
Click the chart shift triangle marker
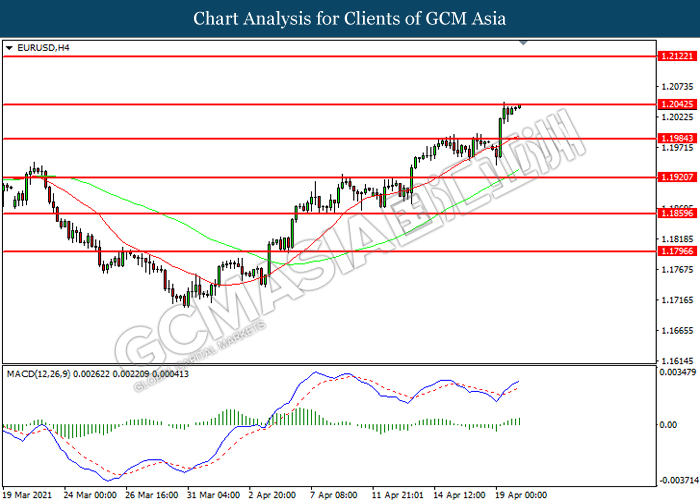(x=524, y=43)
